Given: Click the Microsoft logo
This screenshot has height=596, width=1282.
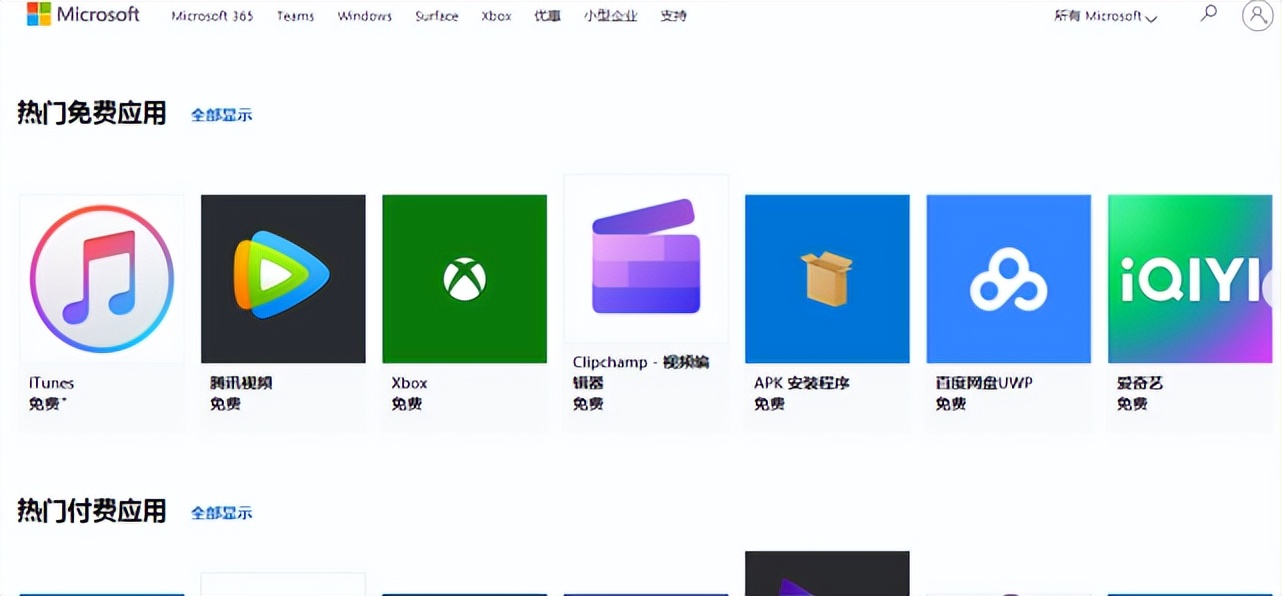Looking at the screenshot, I should coord(84,14).
